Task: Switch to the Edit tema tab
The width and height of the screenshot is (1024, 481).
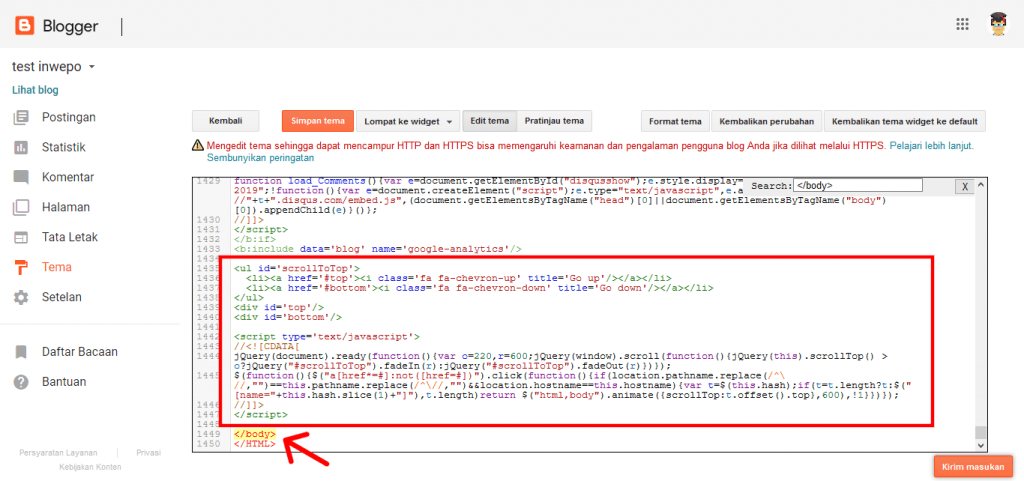Action: coord(490,121)
